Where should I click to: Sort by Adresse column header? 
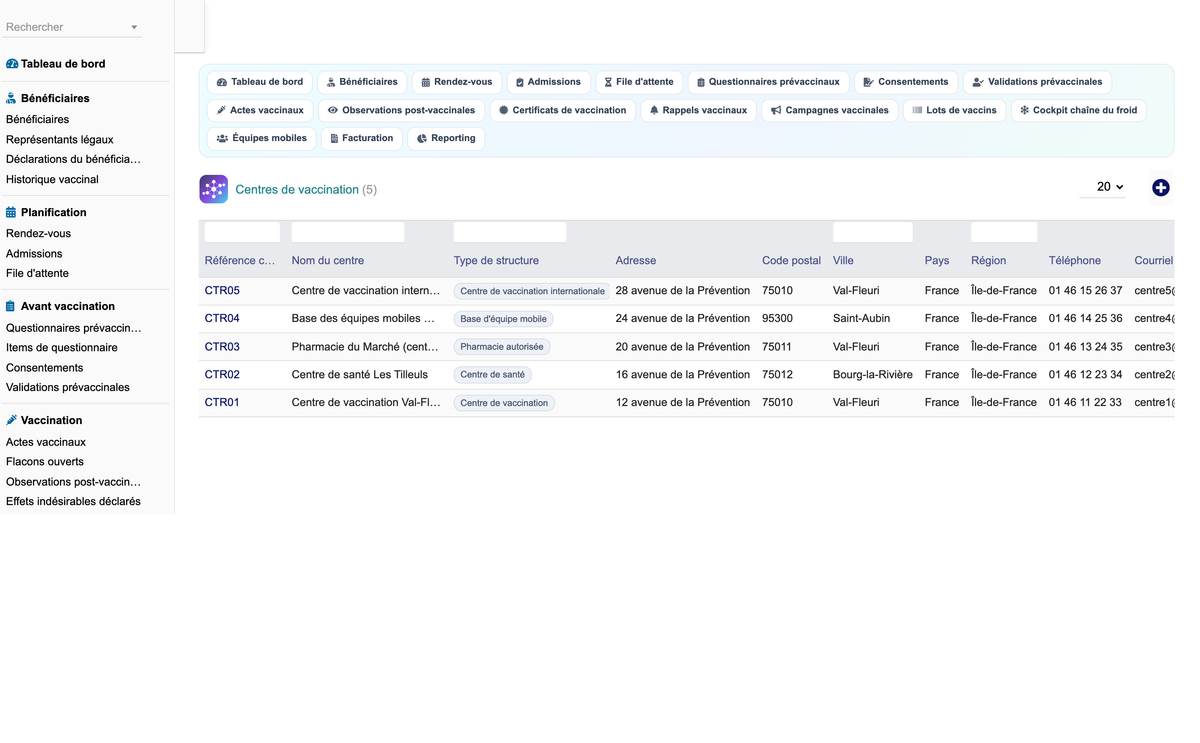636,261
